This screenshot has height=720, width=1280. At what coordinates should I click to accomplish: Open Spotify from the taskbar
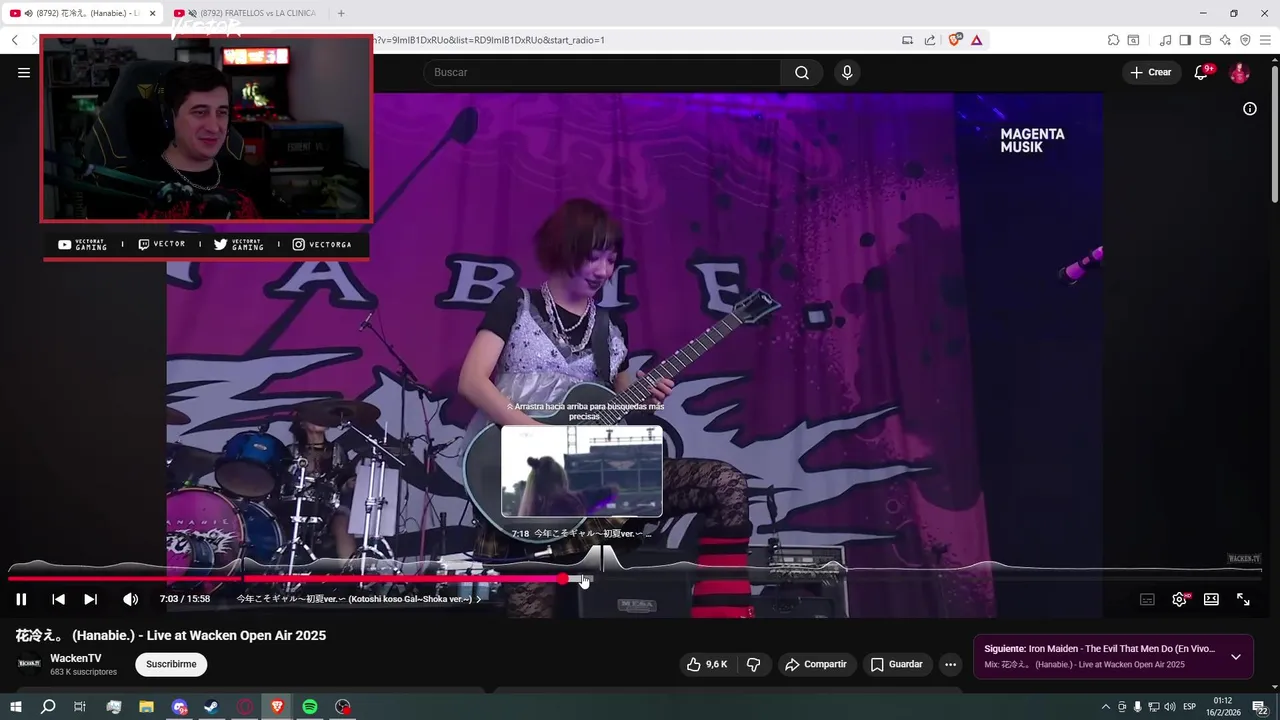pyautogui.click(x=310, y=707)
